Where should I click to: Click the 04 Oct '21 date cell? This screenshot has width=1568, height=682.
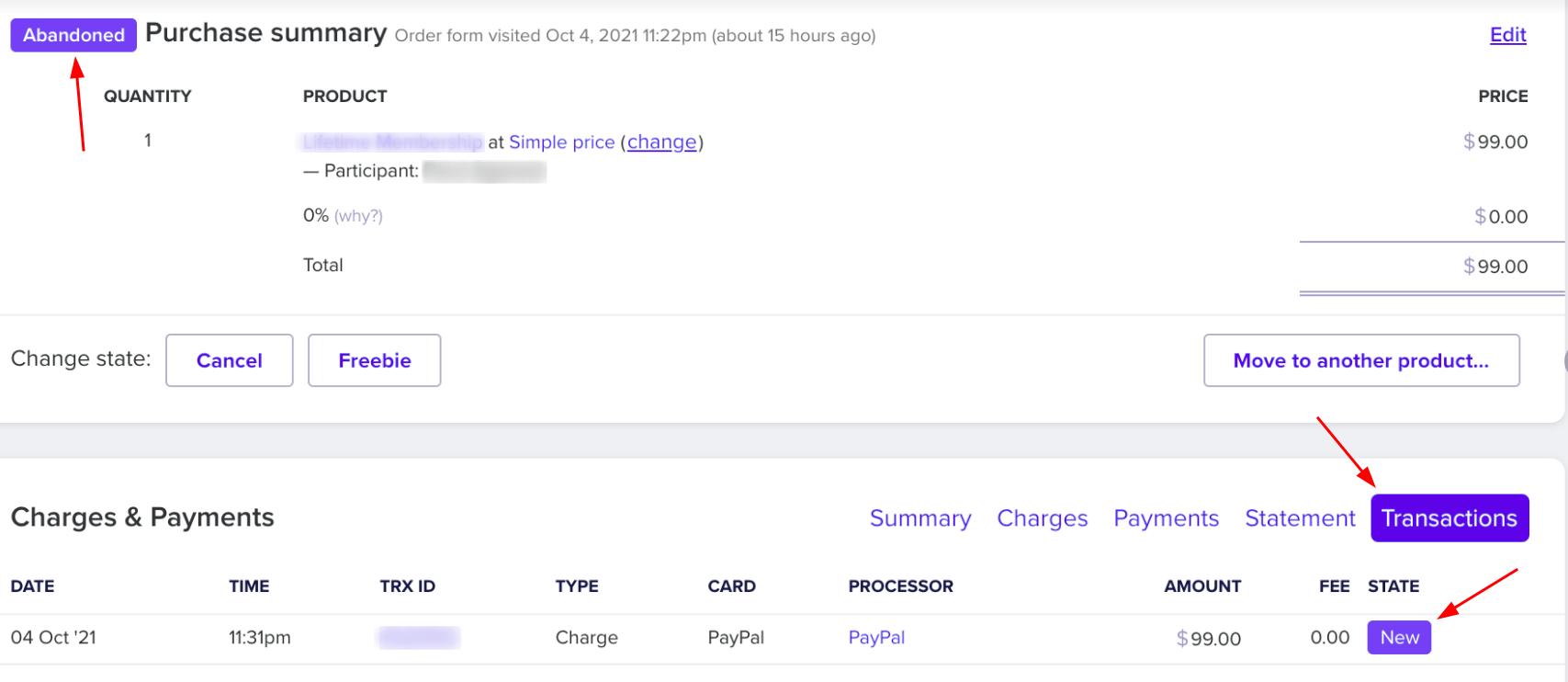53,637
